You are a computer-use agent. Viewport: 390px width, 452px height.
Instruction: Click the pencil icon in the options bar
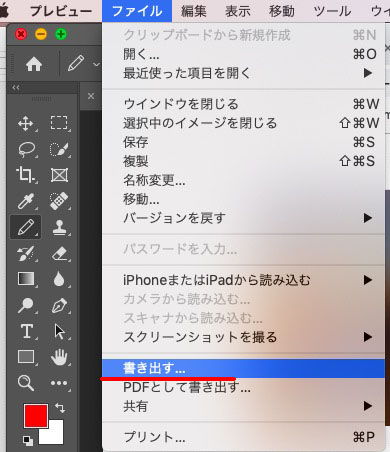76,63
